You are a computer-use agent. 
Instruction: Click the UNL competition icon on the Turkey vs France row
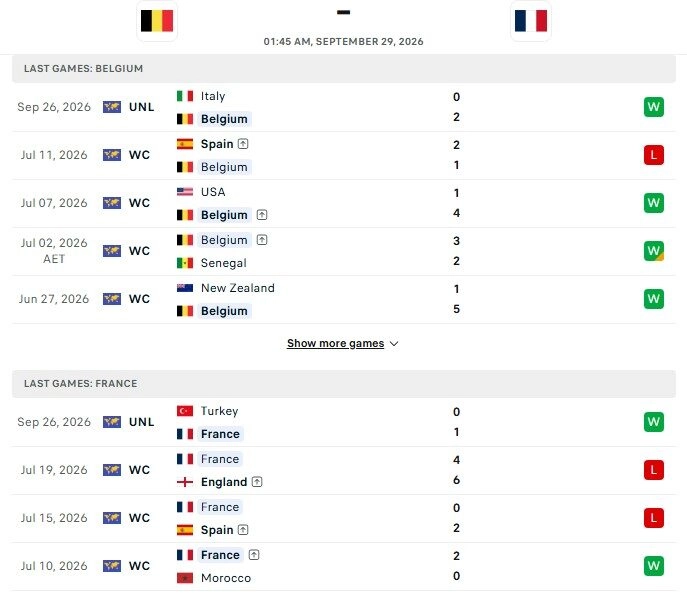112,422
